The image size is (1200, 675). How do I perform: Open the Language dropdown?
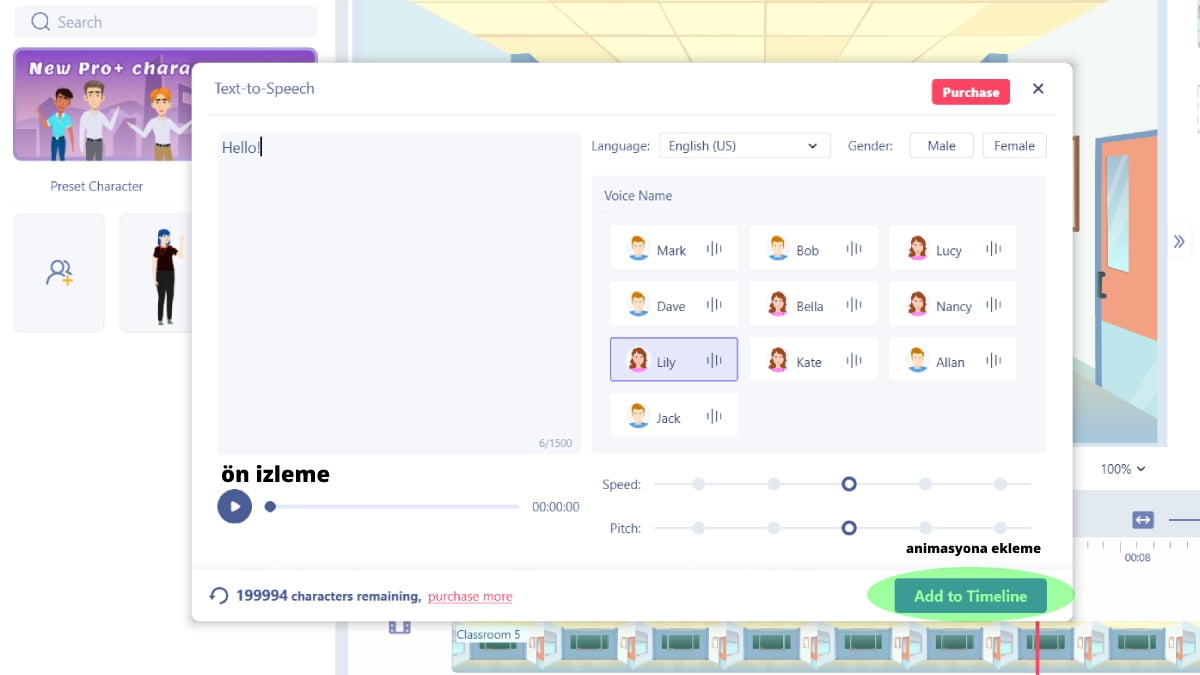[744, 146]
